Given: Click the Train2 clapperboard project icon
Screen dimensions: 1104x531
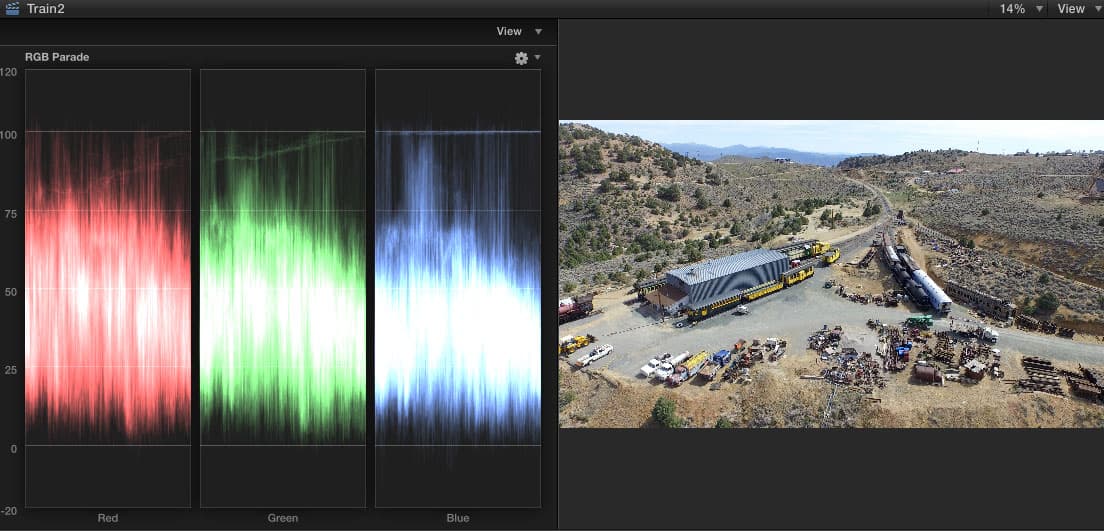Looking at the screenshot, I should [x=12, y=8].
